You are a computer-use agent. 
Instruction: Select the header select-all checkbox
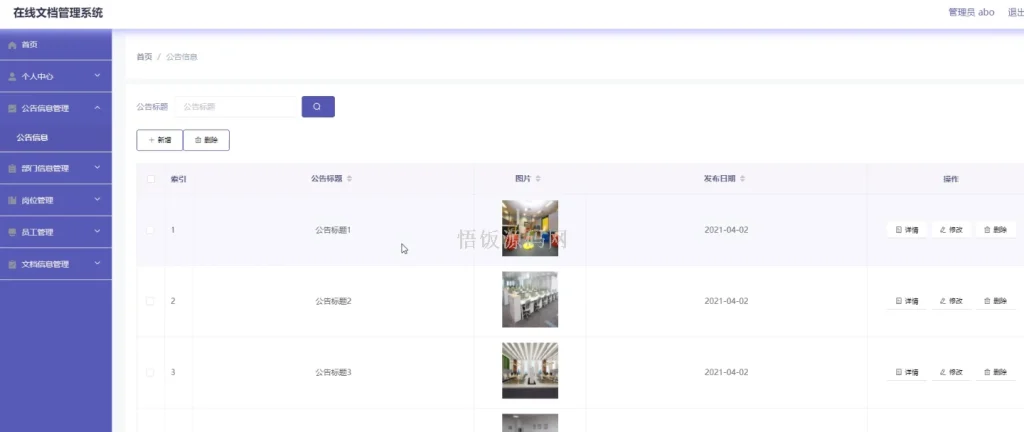[x=151, y=179]
